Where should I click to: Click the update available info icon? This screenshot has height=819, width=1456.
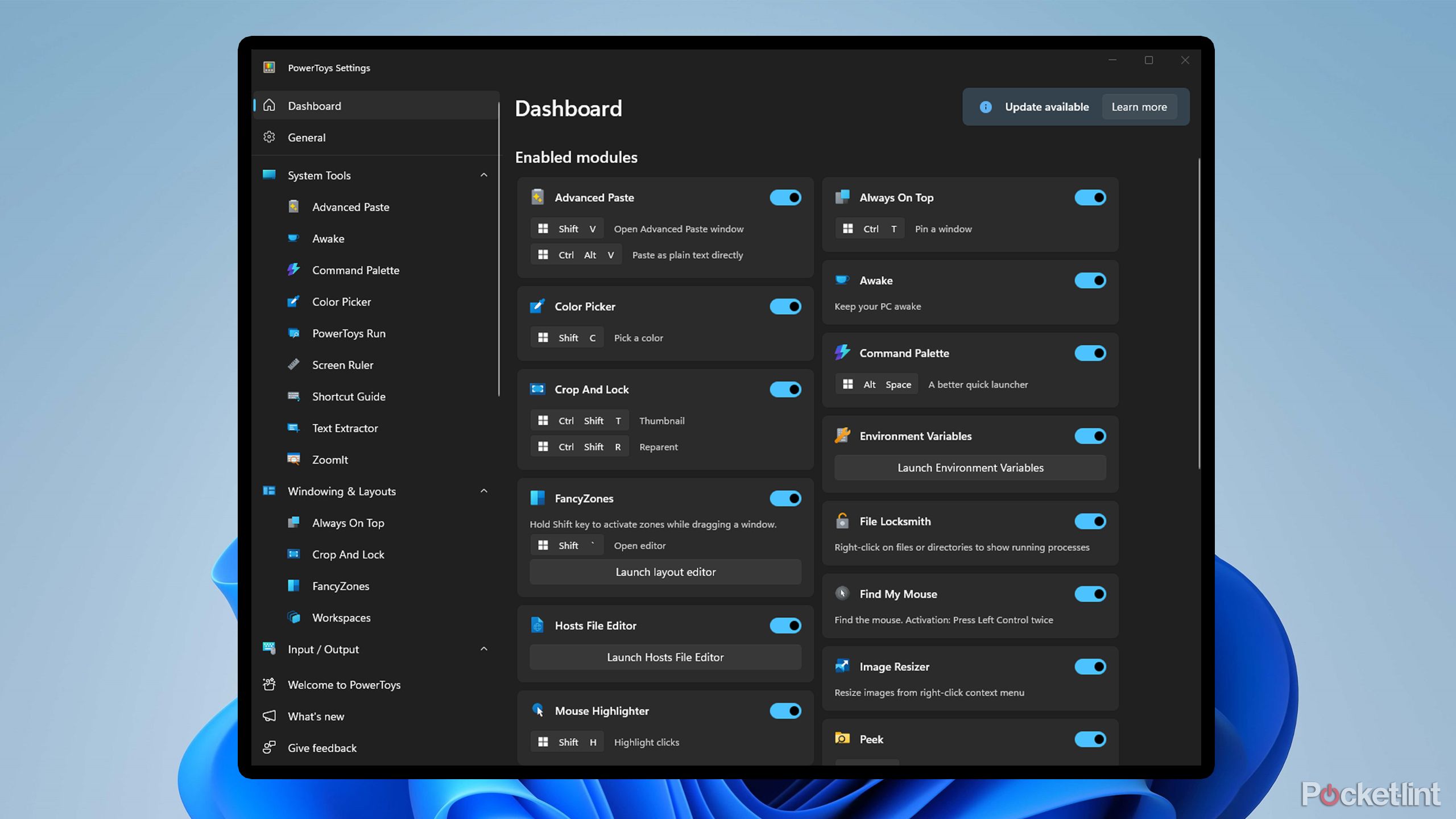986,107
